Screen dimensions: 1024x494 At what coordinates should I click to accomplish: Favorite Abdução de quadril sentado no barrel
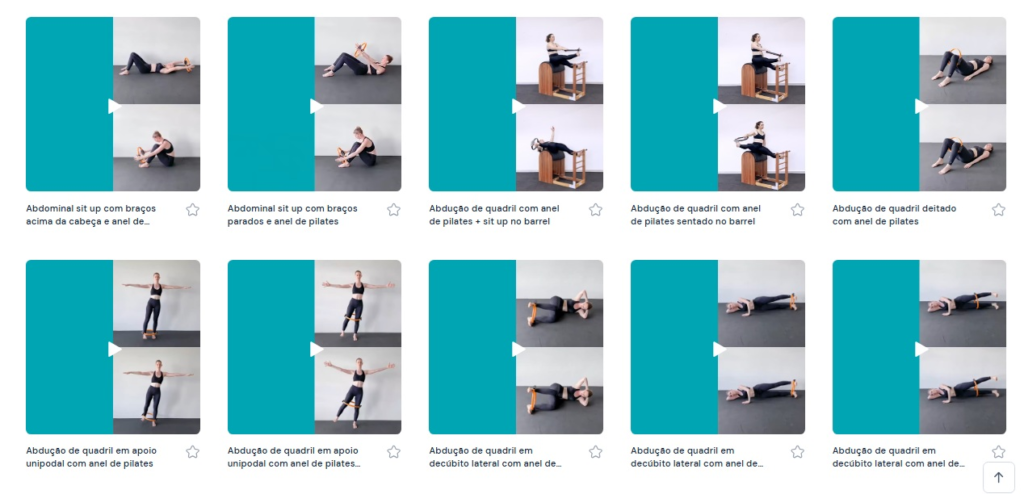point(797,210)
